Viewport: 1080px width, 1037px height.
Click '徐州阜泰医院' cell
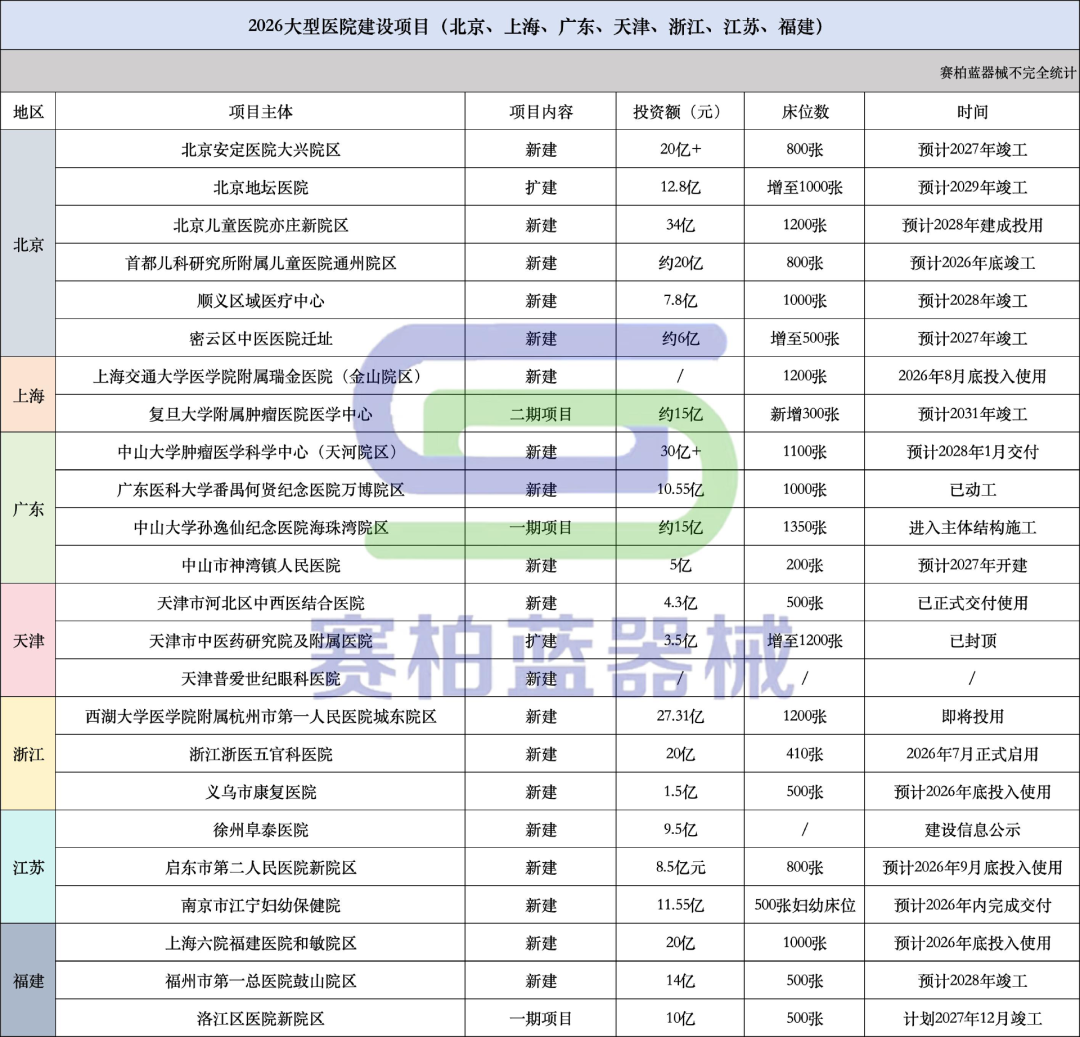tap(260, 830)
